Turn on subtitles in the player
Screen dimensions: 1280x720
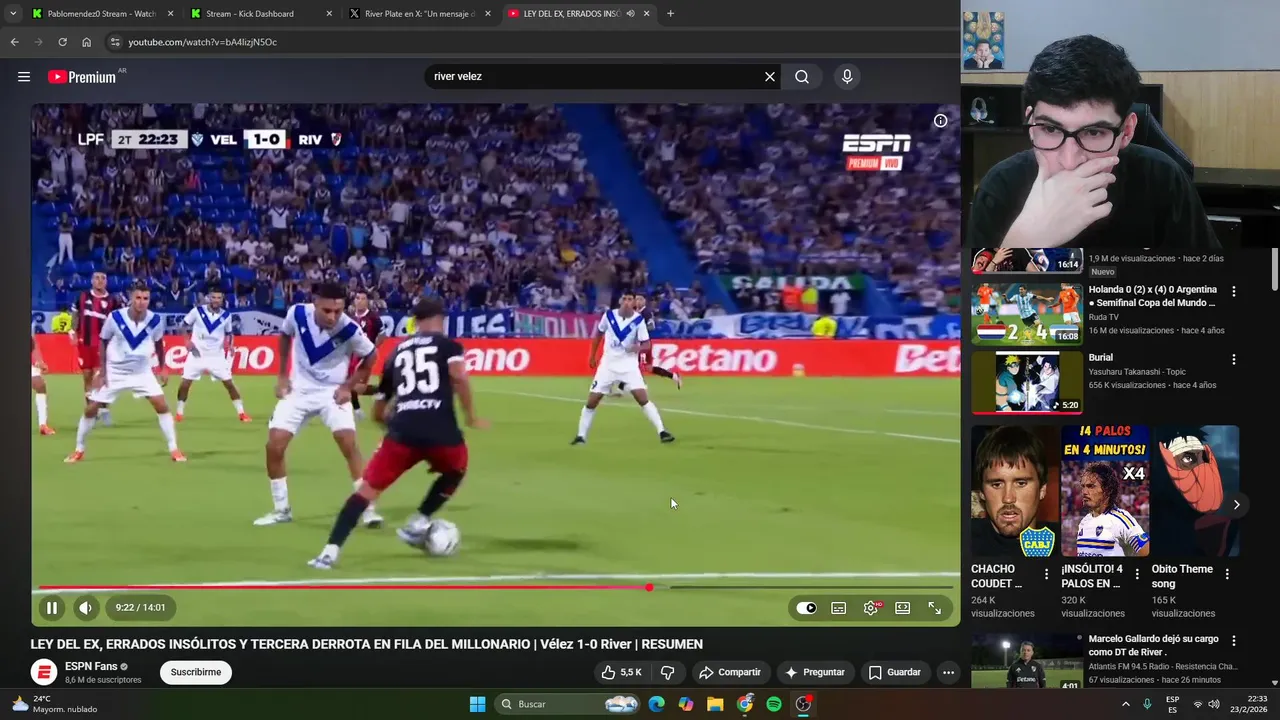click(839, 607)
